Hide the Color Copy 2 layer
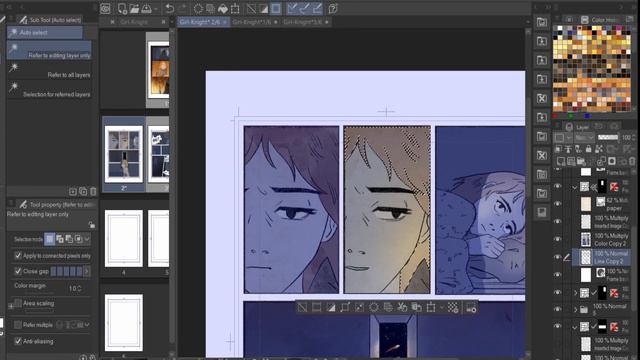 558,239
